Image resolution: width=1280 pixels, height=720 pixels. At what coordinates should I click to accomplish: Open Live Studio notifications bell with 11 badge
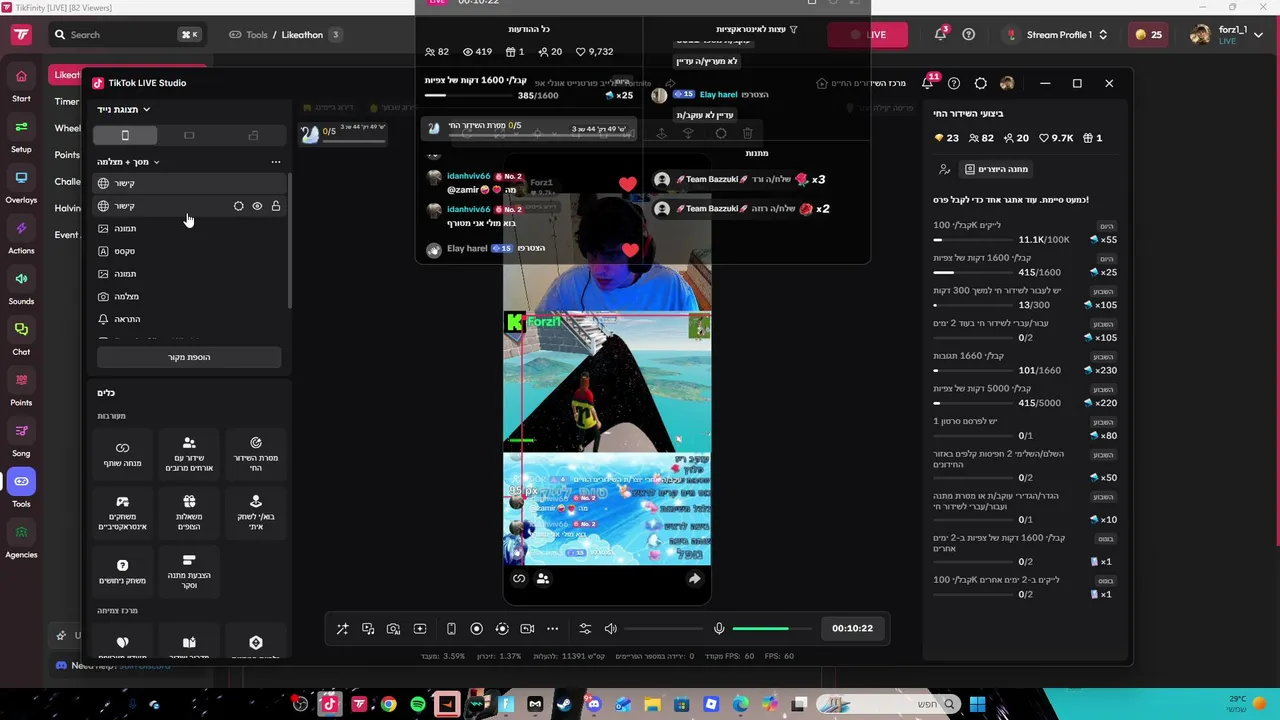(928, 83)
